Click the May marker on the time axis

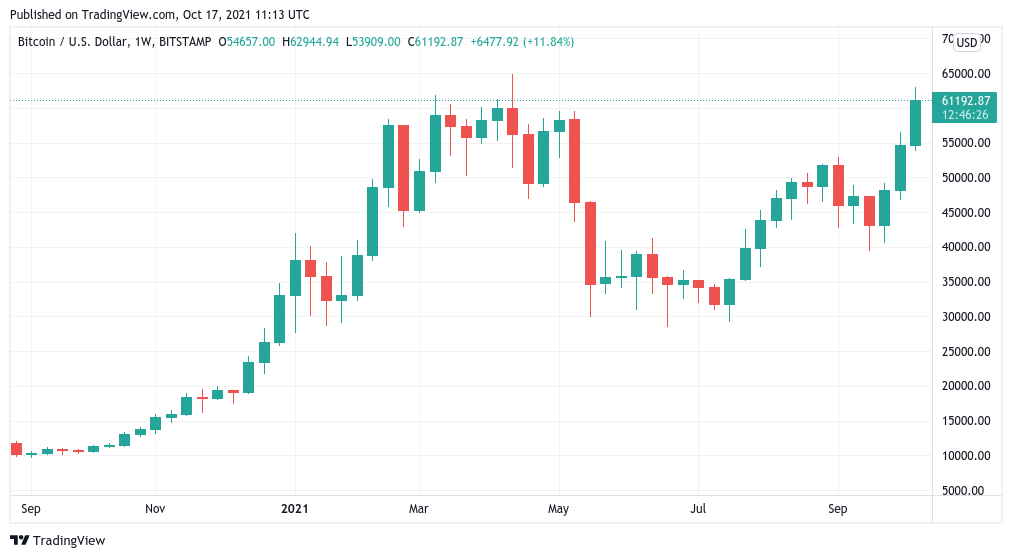coord(558,509)
